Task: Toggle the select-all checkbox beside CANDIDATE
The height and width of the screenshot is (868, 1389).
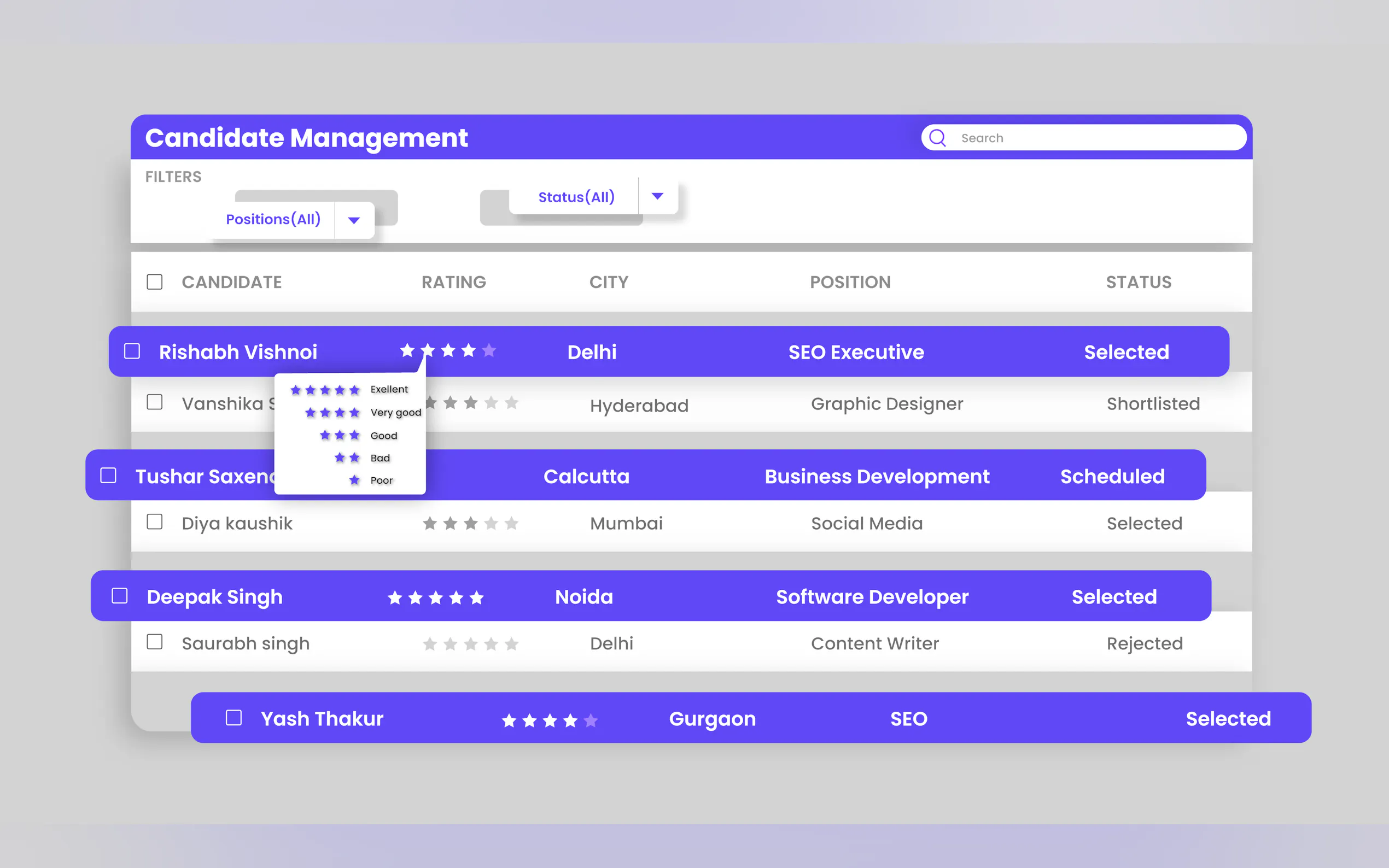Action: pos(154,282)
